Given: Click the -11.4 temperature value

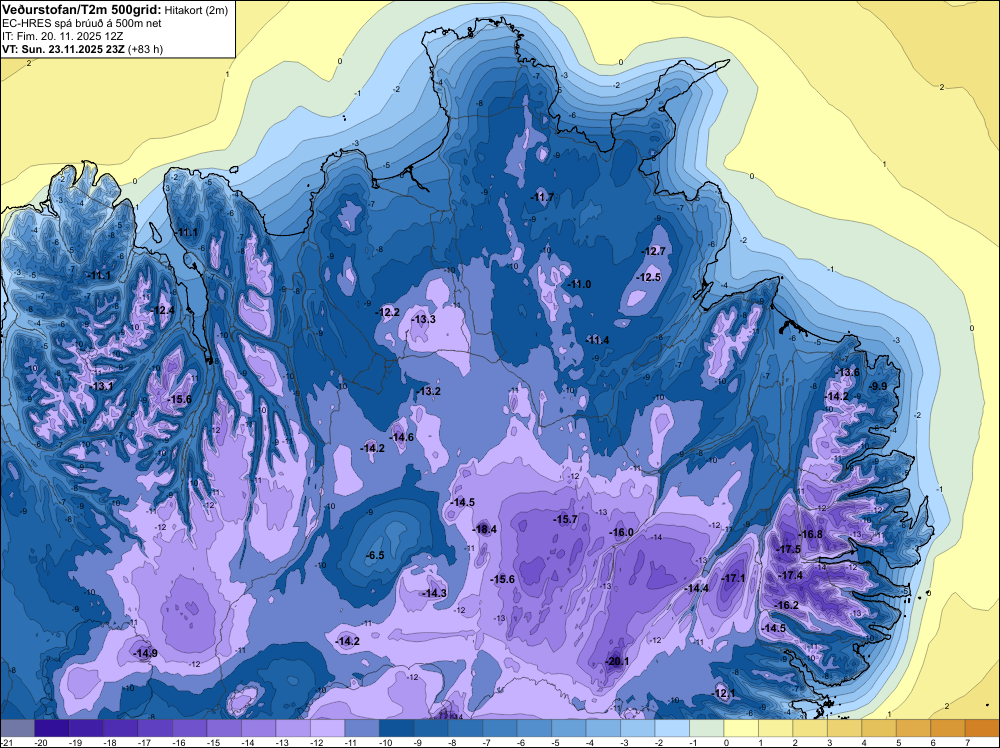Looking at the screenshot, I should [598, 340].
